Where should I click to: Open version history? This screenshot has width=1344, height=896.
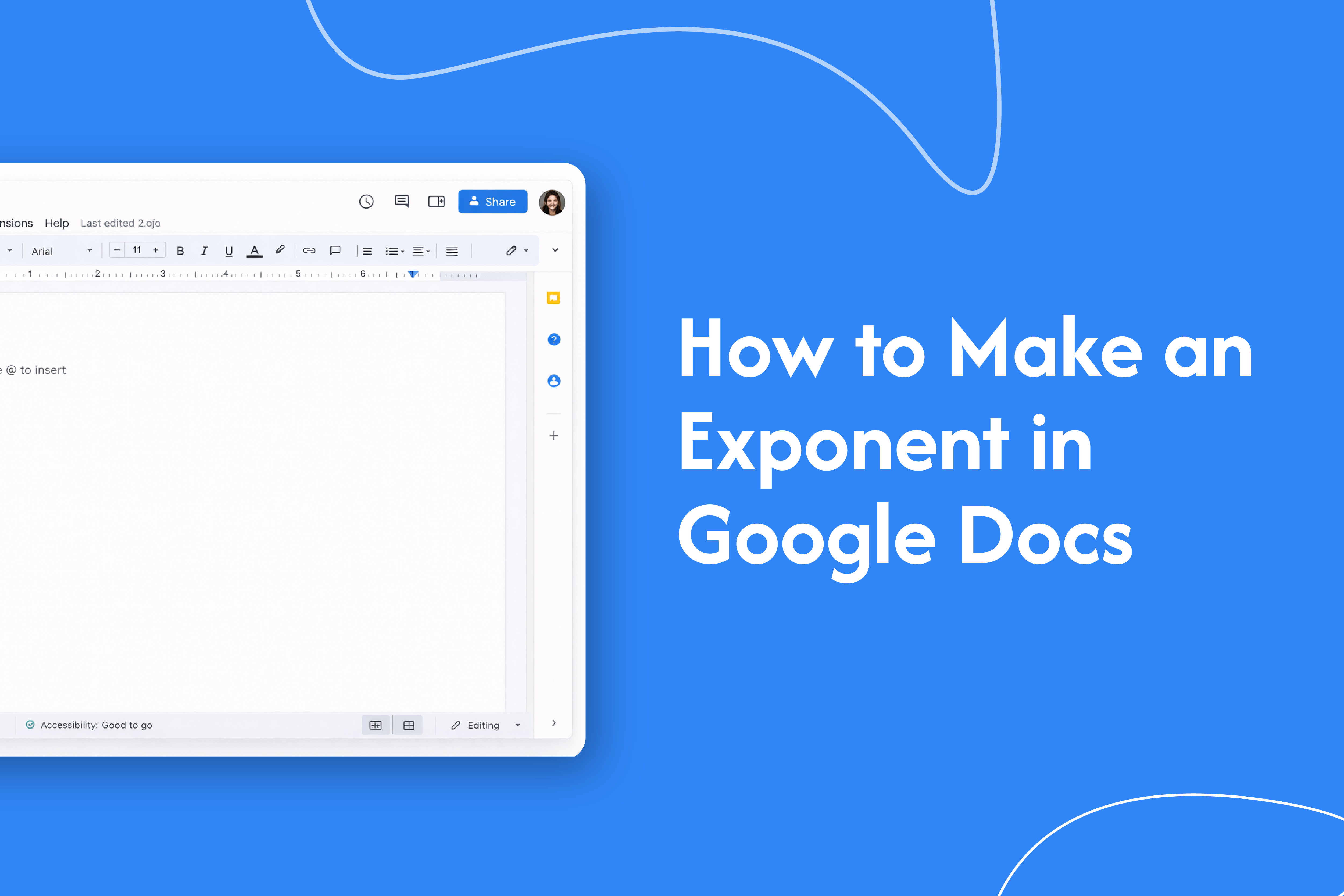click(x=366, y=201)
